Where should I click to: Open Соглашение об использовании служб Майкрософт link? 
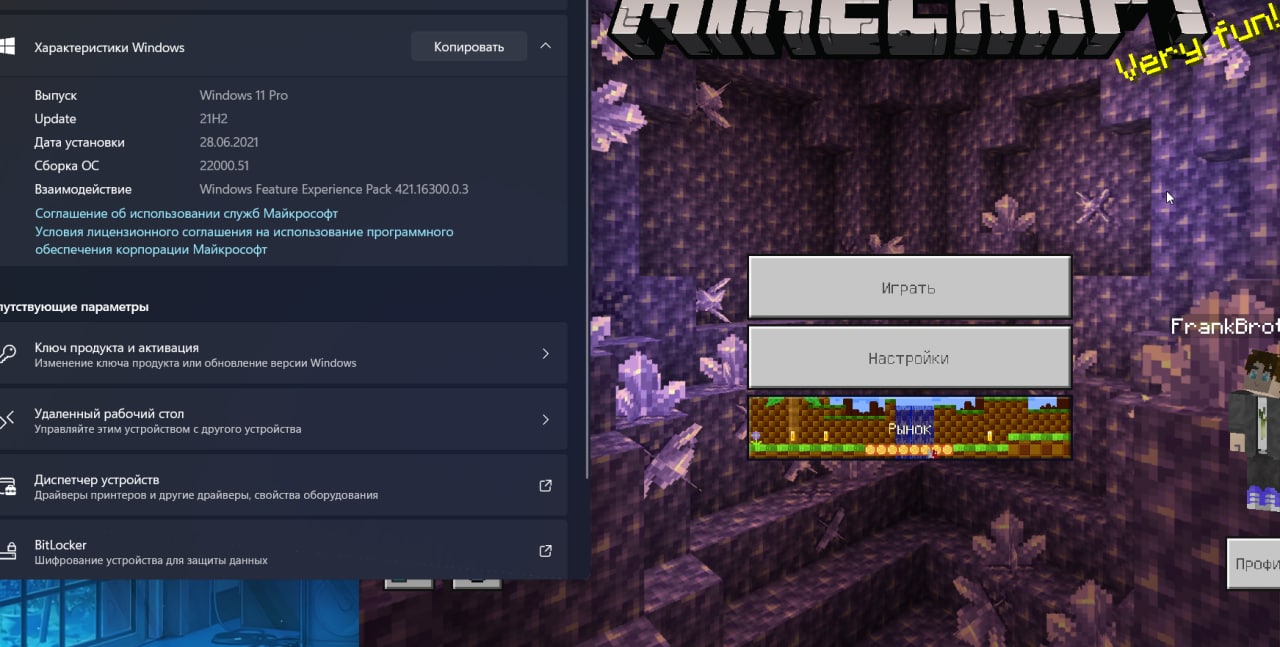pos(186,213)
